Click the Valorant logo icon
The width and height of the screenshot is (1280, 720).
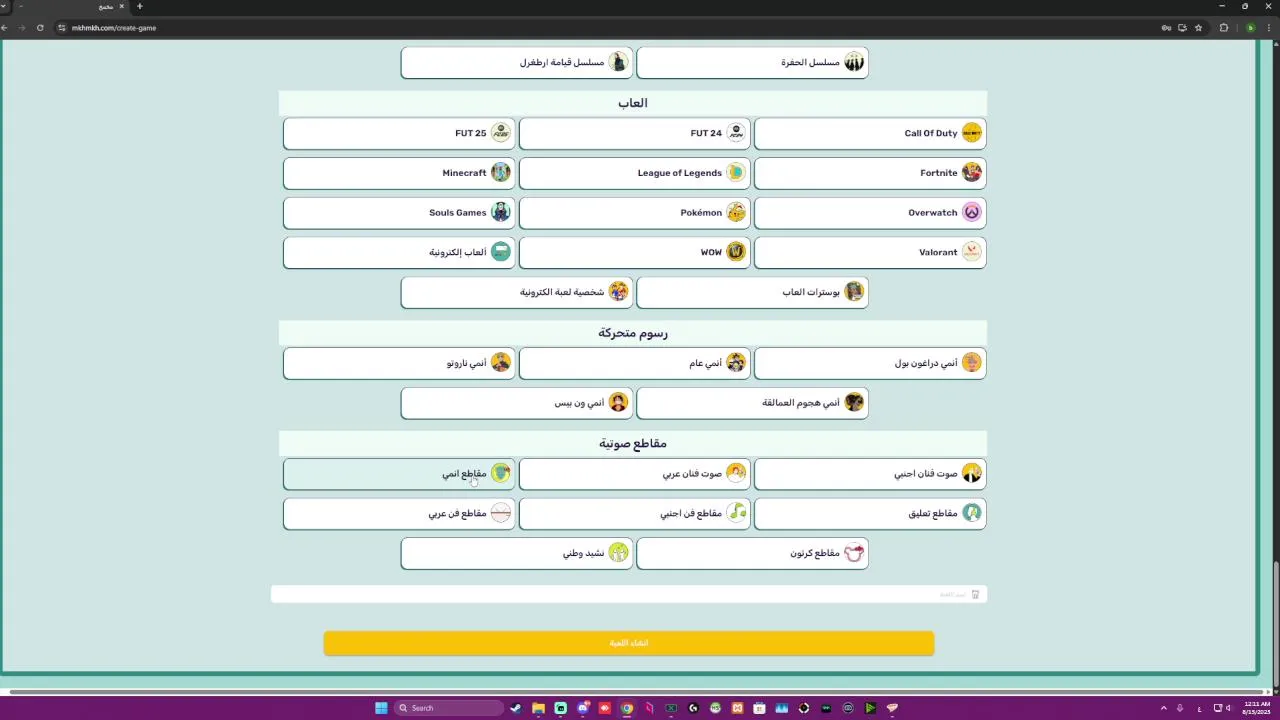click(972, 252)
